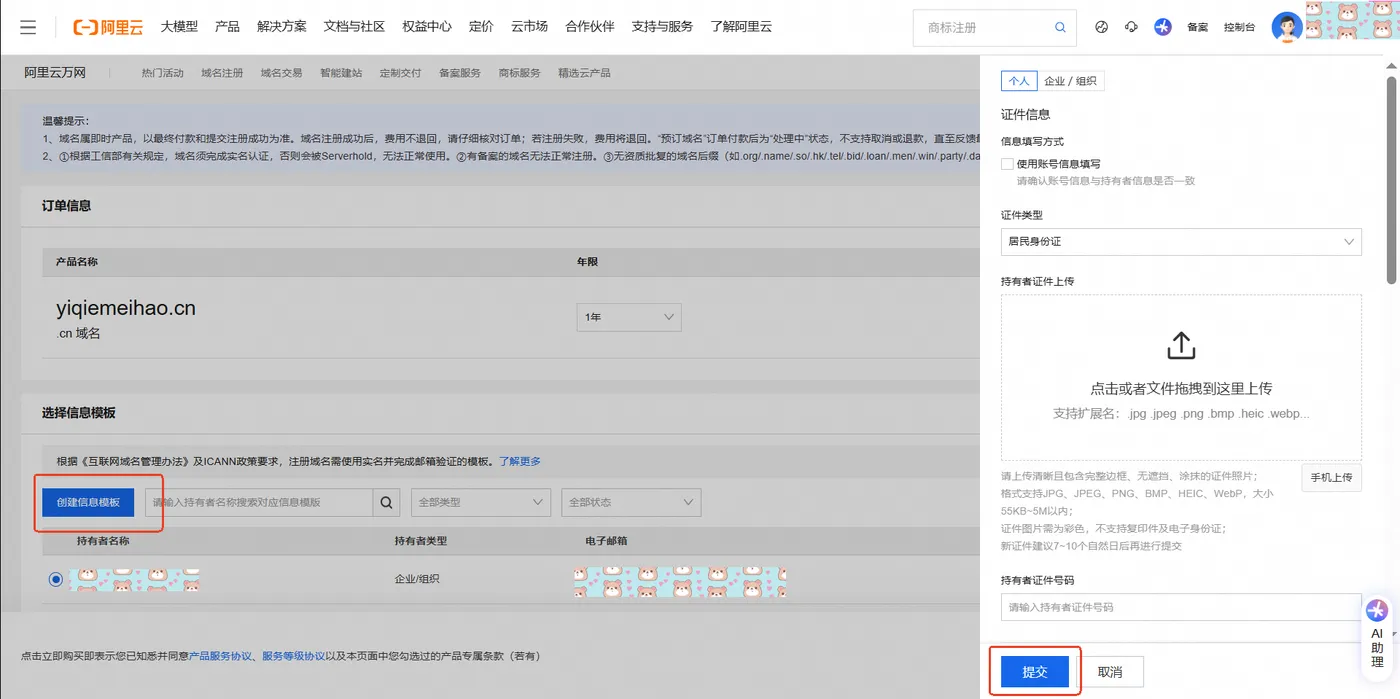1400x699 pixels.
Task: Click the file upload drop area
Action: click(x=1181, y=377)
